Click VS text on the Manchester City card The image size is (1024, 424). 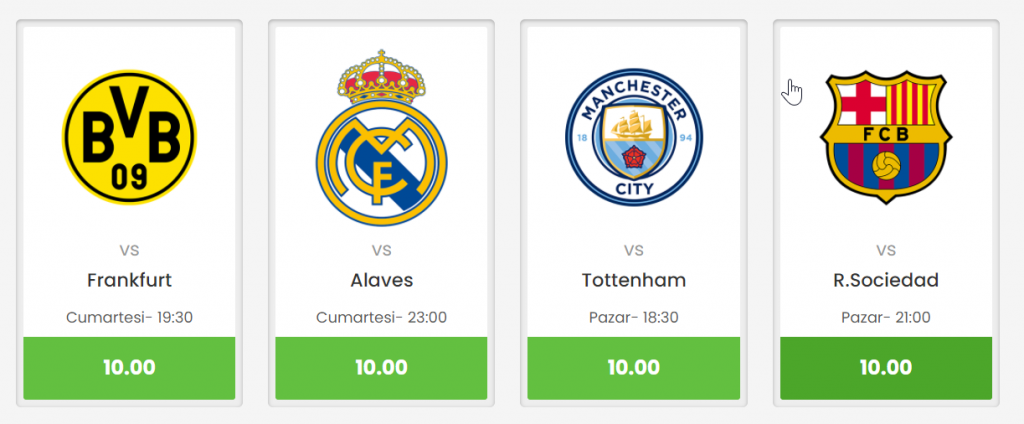point(633,250)
